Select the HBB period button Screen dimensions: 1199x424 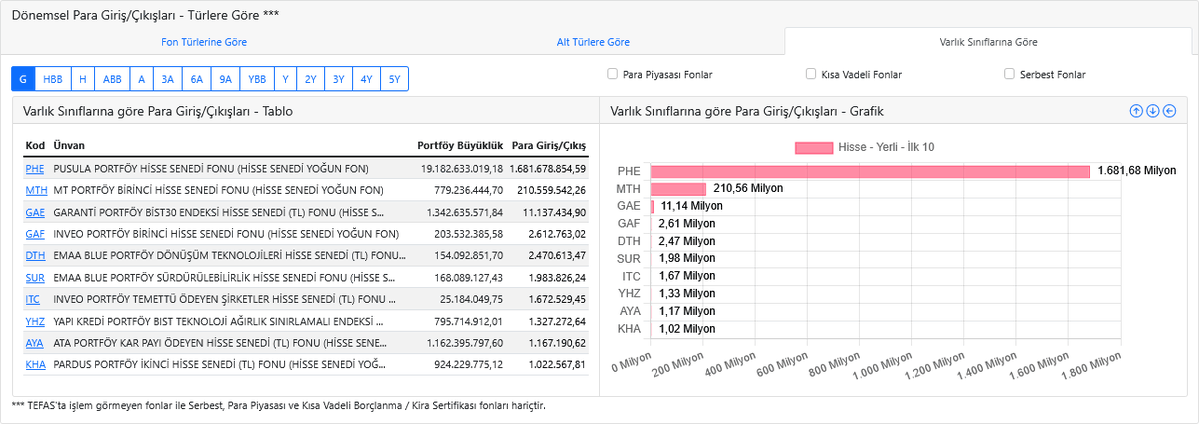click(53, 79)
